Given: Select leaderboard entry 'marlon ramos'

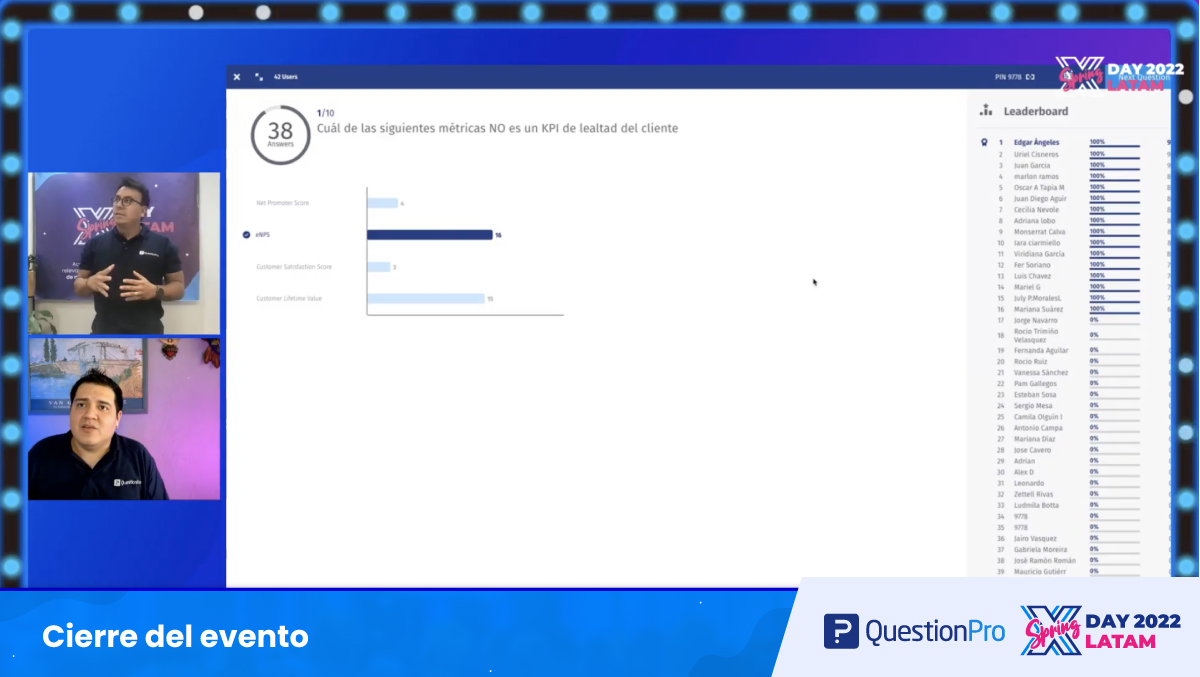Looking at the screenshot, I should (1034, 177).
